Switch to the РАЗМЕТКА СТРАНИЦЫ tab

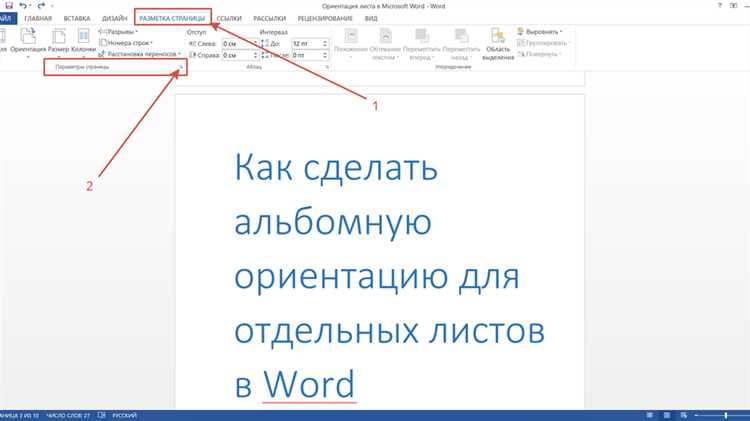pos(172,18)
